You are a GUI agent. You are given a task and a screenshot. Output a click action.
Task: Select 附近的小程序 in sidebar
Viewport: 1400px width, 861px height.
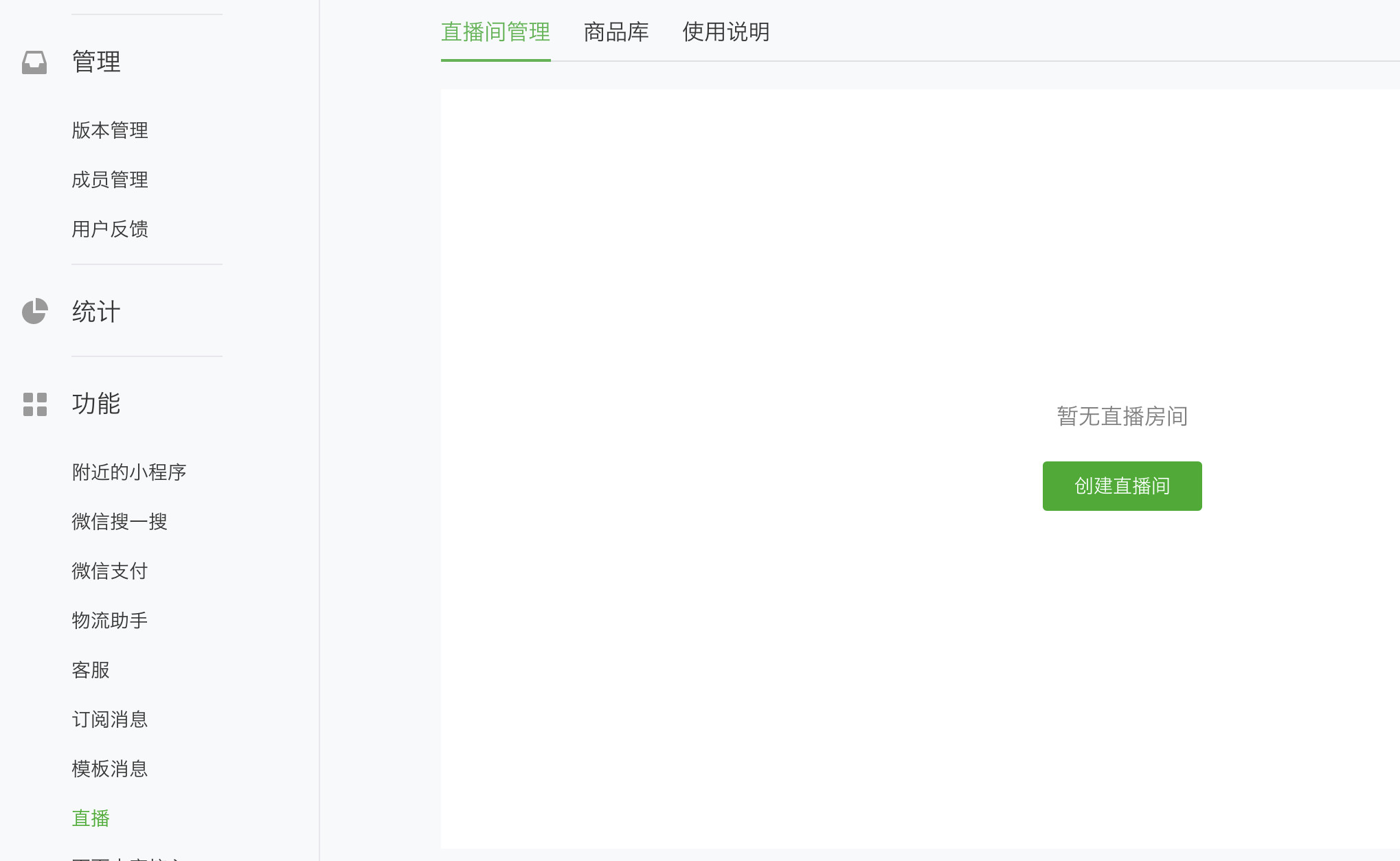point(129,472)
